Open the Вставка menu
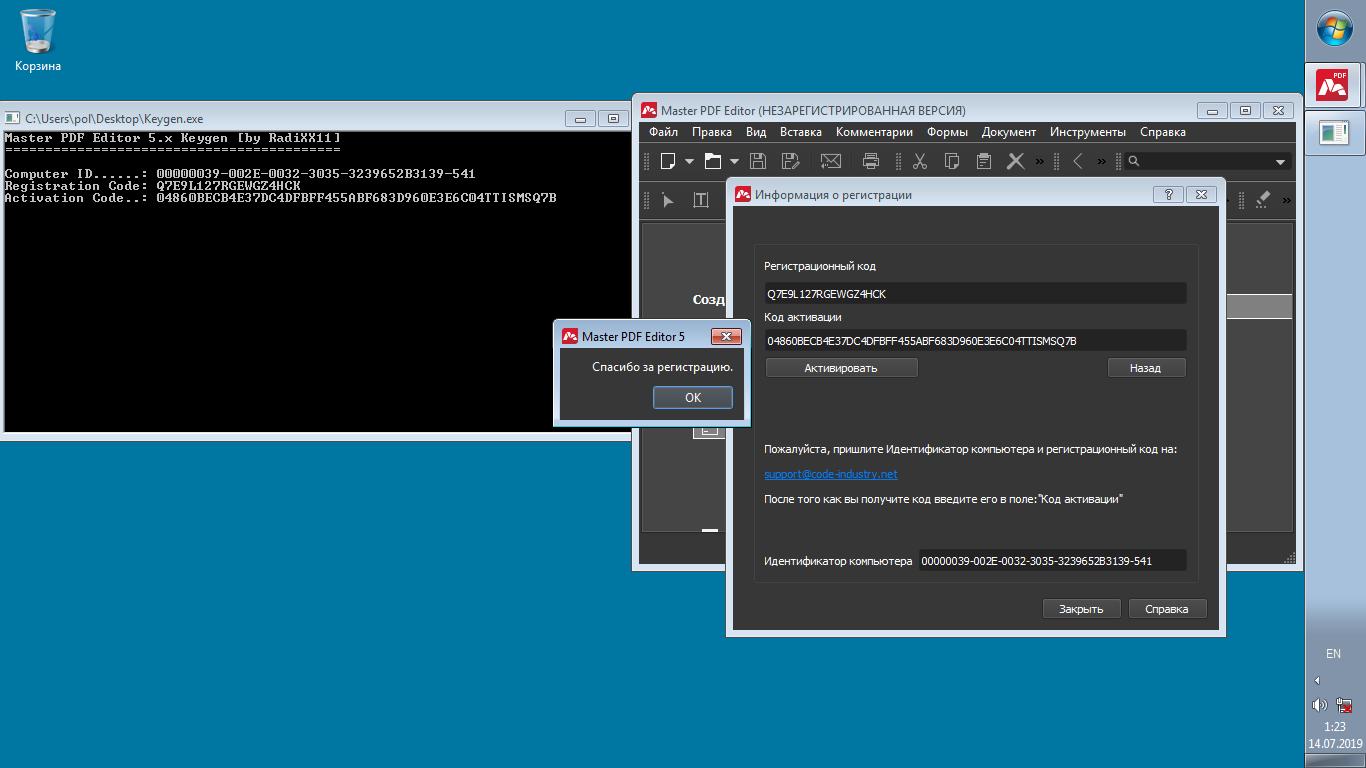The image size is (1366, 768). point(801,132)
